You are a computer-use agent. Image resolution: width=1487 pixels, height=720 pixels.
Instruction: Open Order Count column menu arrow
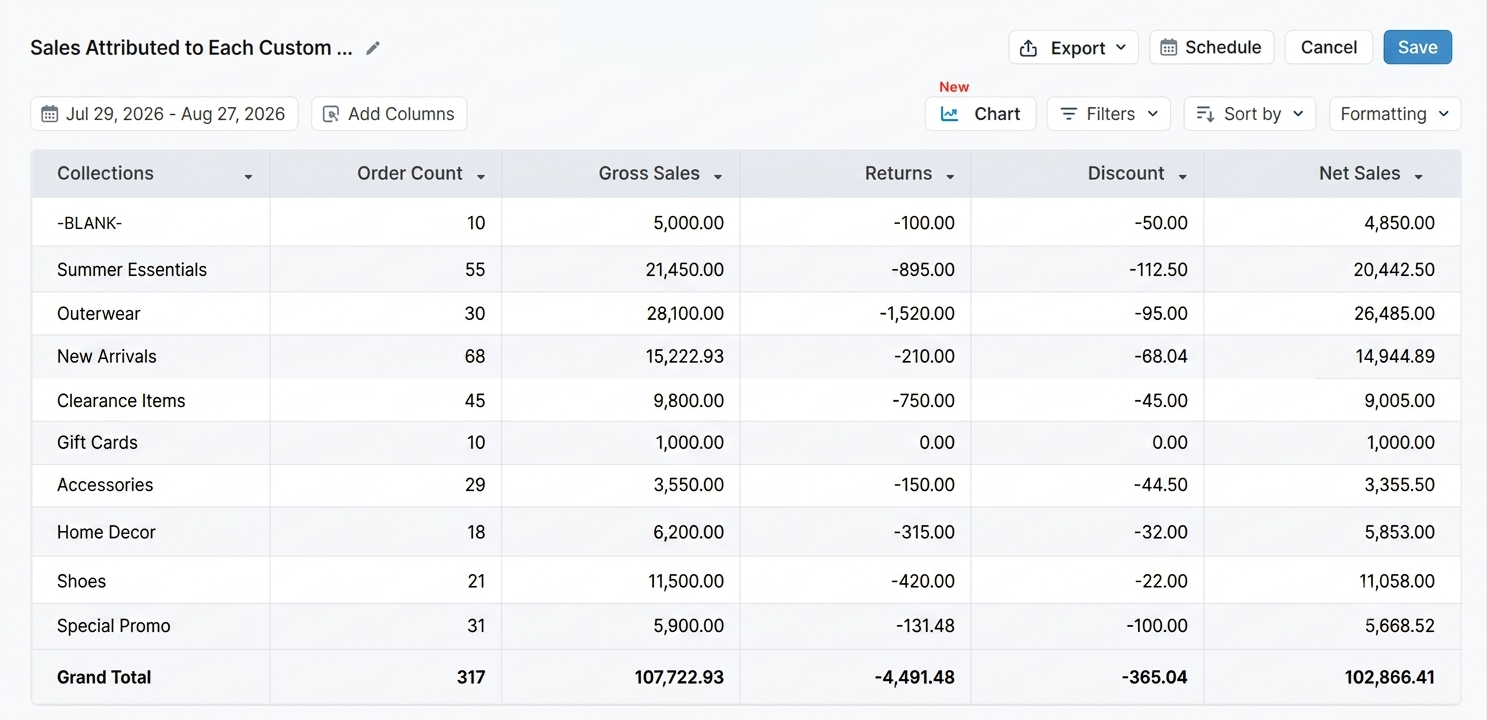[481, 176]
